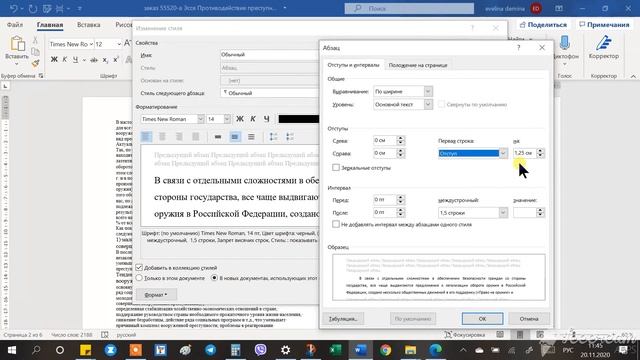Click the Слева indent field
Viewport: 640px width, 360px height.
coord(385,140)
